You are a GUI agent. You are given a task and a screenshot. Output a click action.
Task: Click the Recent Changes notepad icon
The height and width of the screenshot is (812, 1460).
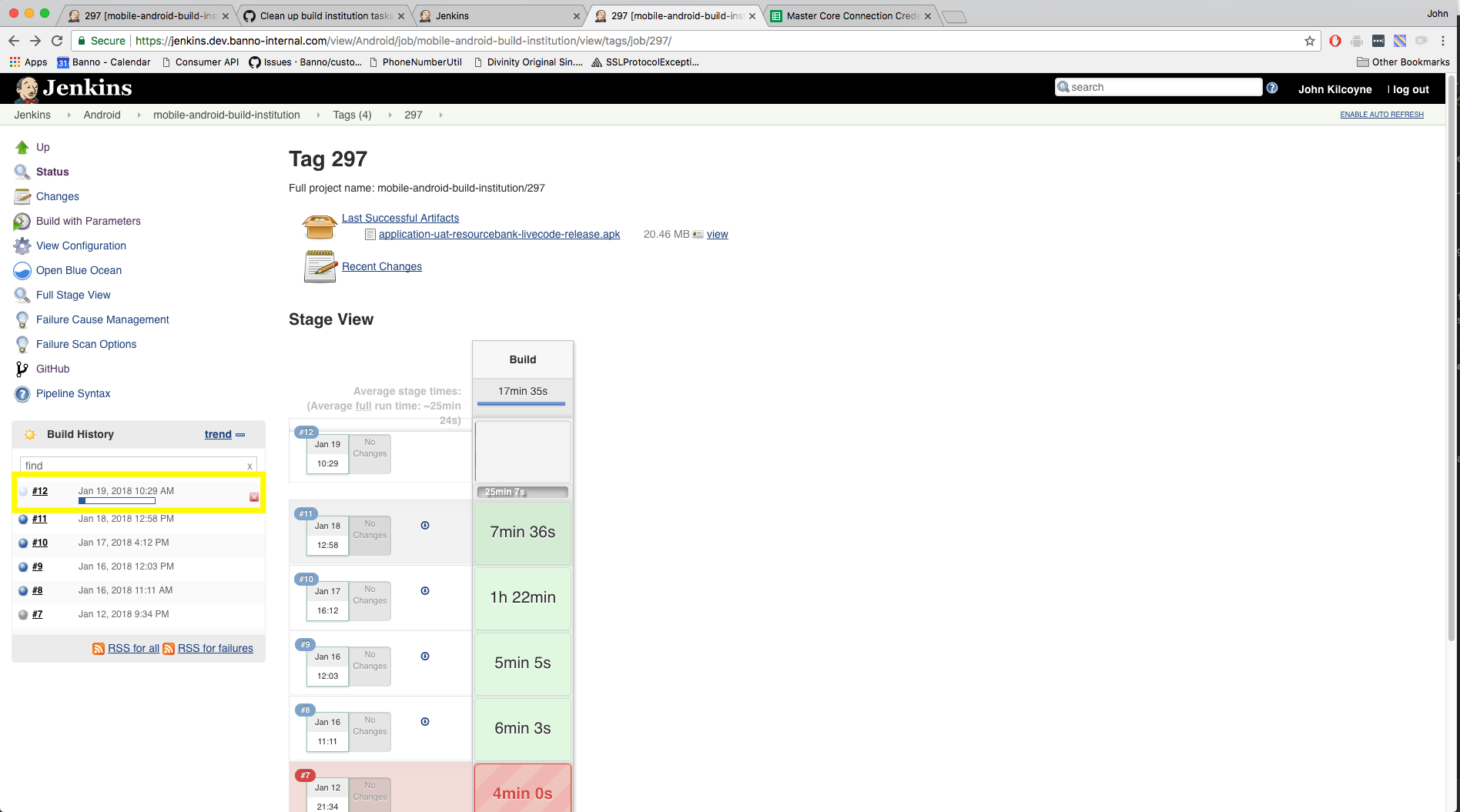tap(320, 267)
